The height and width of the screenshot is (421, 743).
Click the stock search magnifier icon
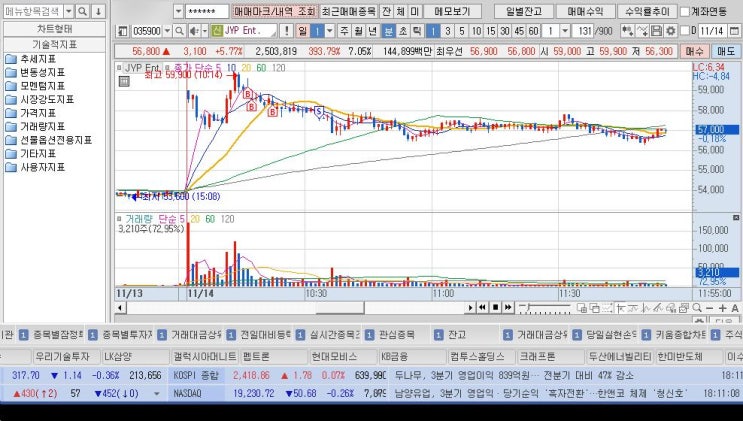point(179,31)
